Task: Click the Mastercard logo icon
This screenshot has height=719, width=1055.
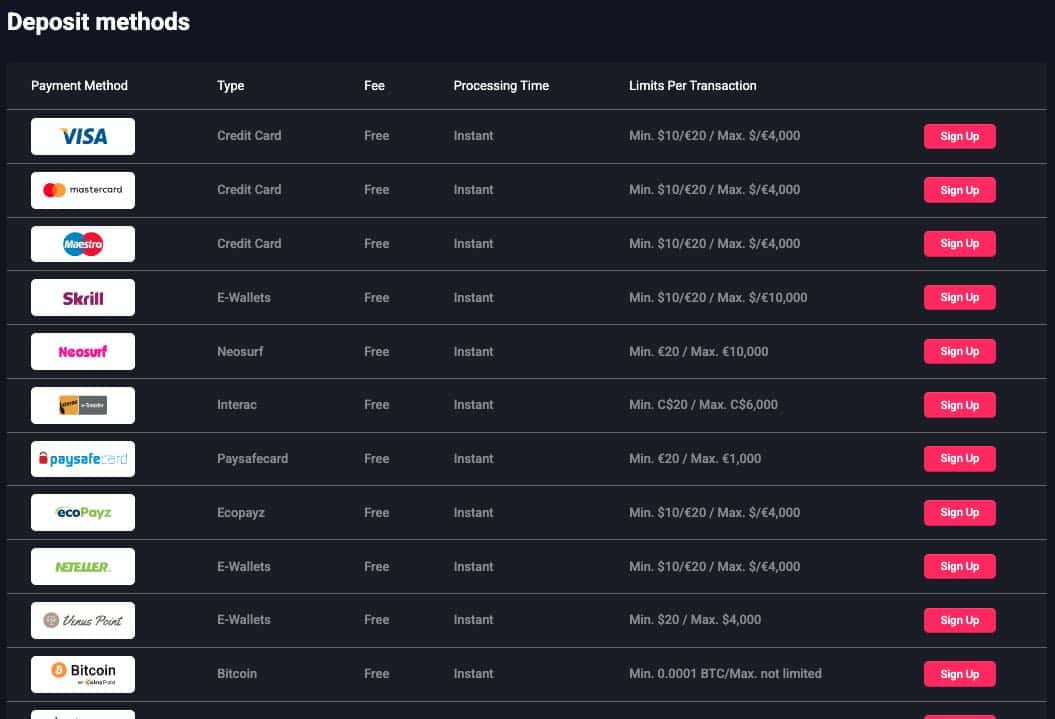Action: (x=83, y=190)
